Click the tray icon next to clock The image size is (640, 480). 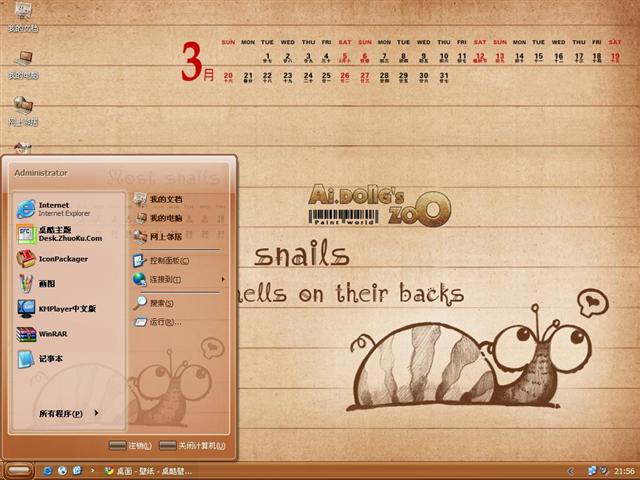(604, 471)
